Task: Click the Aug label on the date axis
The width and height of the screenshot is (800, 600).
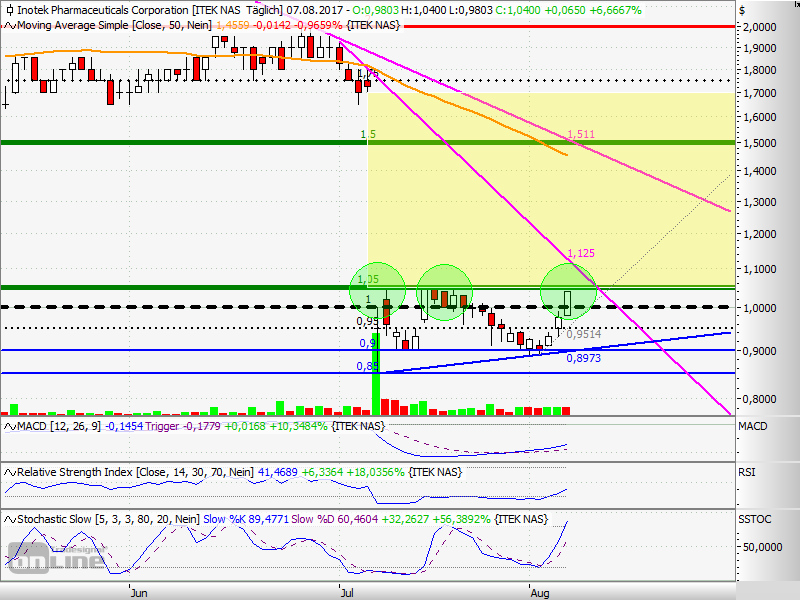Action: [x=540, y=592]
